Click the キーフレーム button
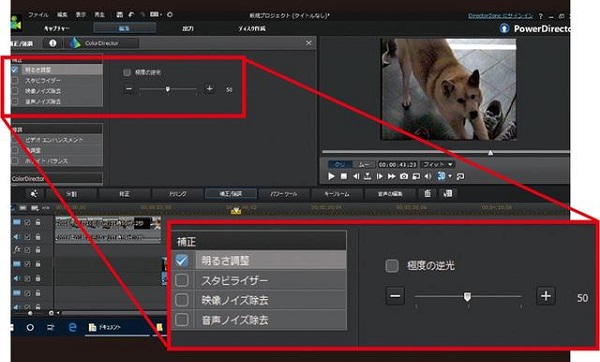 click(337, 194)
